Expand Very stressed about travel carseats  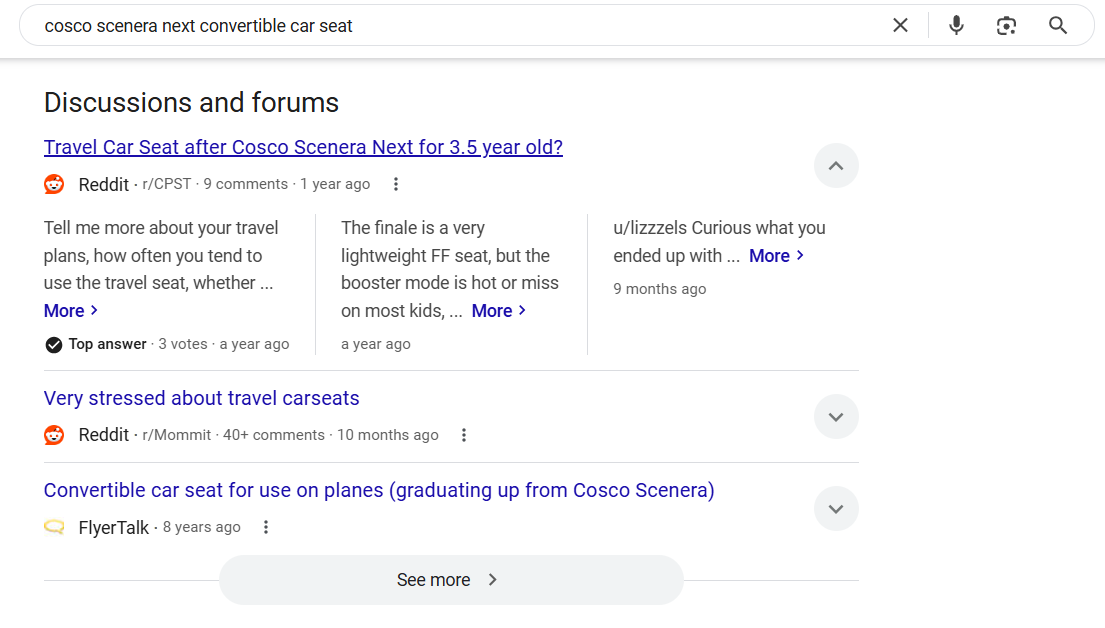836,417
